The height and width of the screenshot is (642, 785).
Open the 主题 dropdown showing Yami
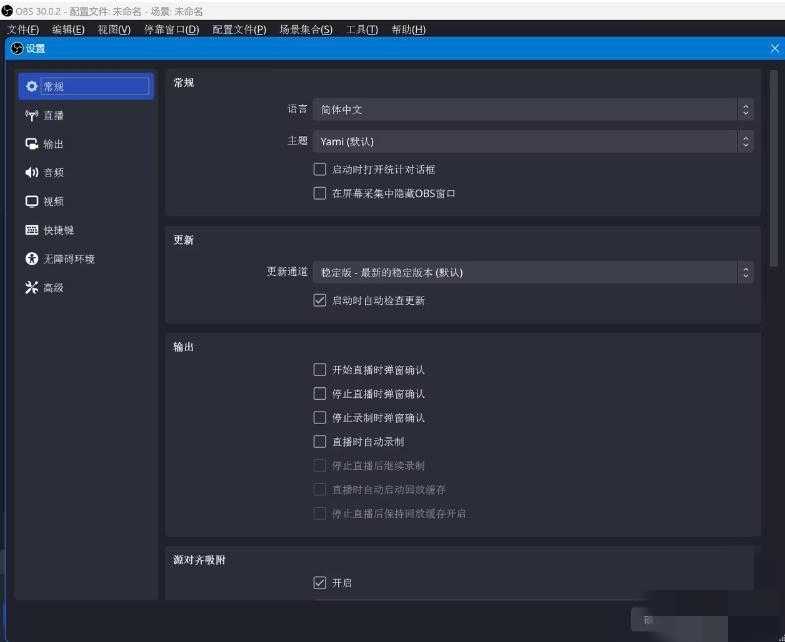533,141
